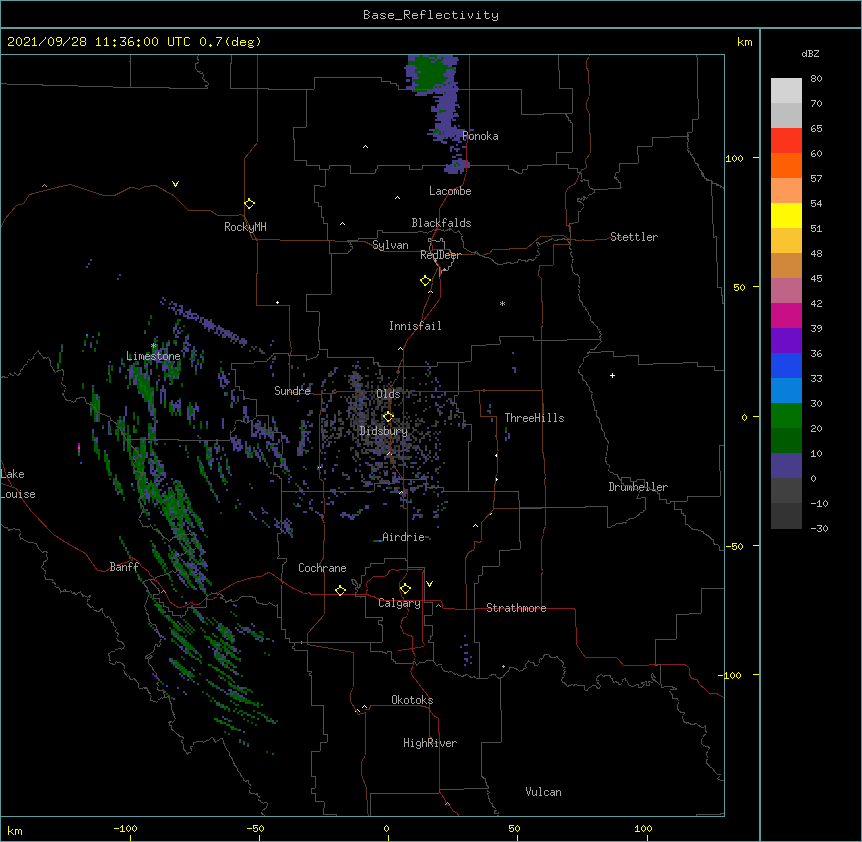Click the asterisk marker above Limestone label
This screenshot has height=842, width=862.
pyautogui.click(x=154, y=346)
